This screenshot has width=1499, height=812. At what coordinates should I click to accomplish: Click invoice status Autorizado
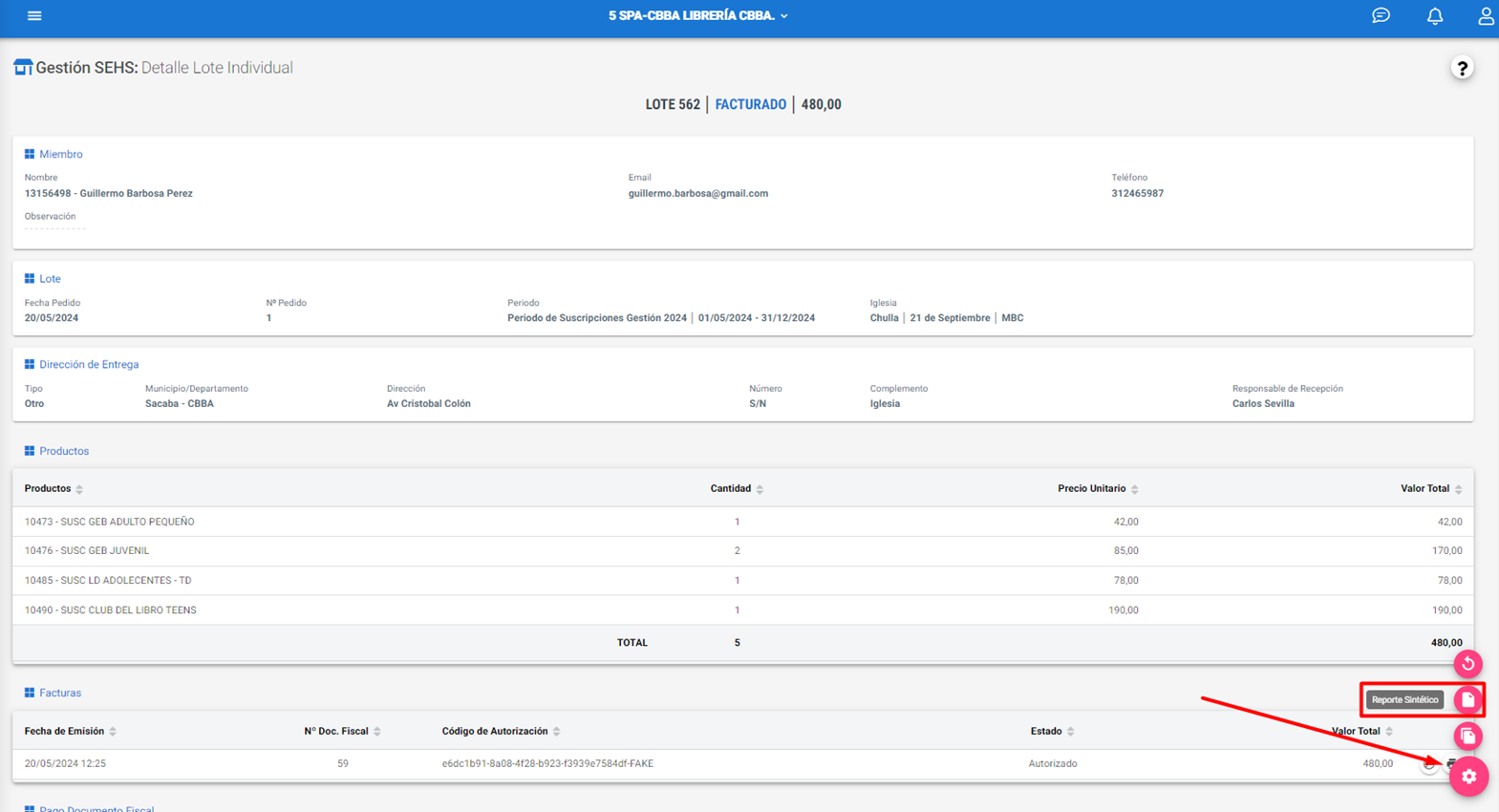[1052, 763]
